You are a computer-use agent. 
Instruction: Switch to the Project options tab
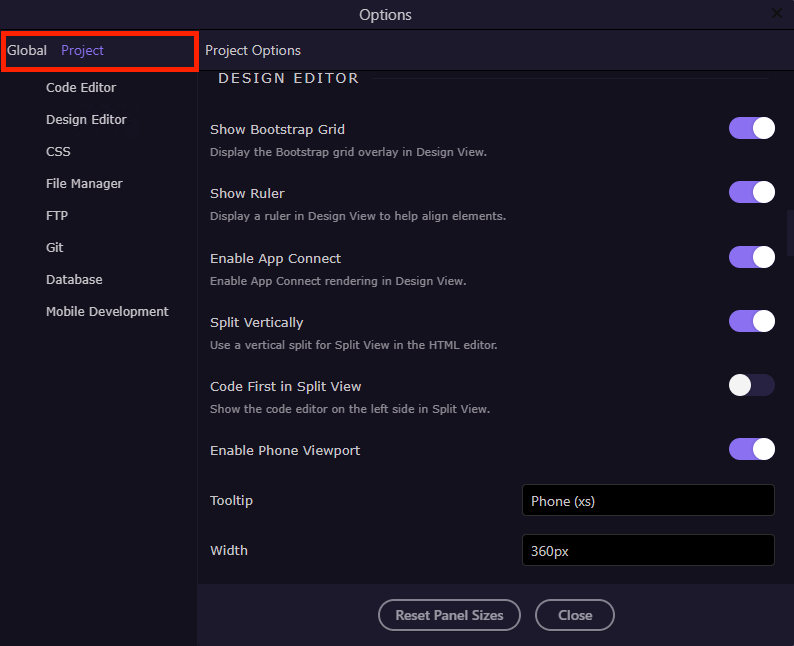82,50
